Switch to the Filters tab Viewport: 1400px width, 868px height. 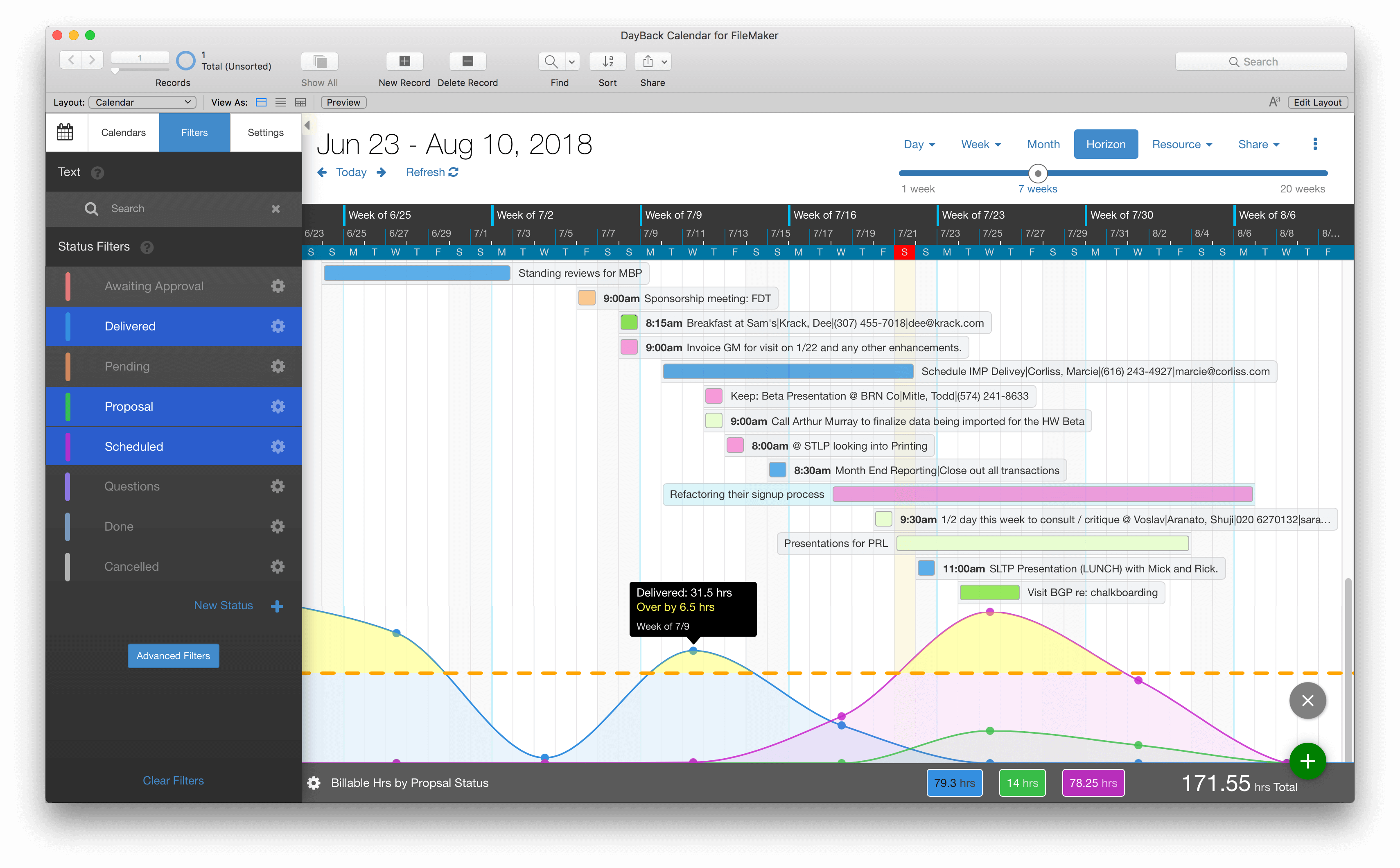194,133
